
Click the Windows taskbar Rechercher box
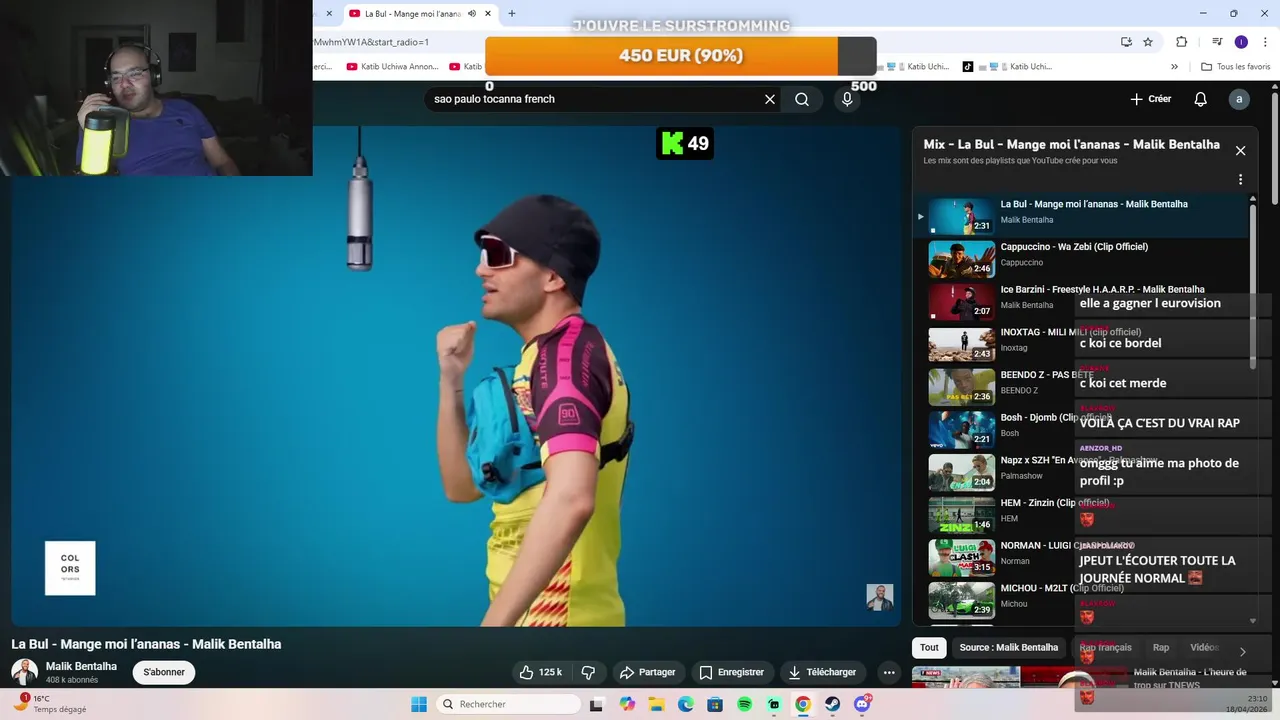pyautogui.click(x=510, y=704)
